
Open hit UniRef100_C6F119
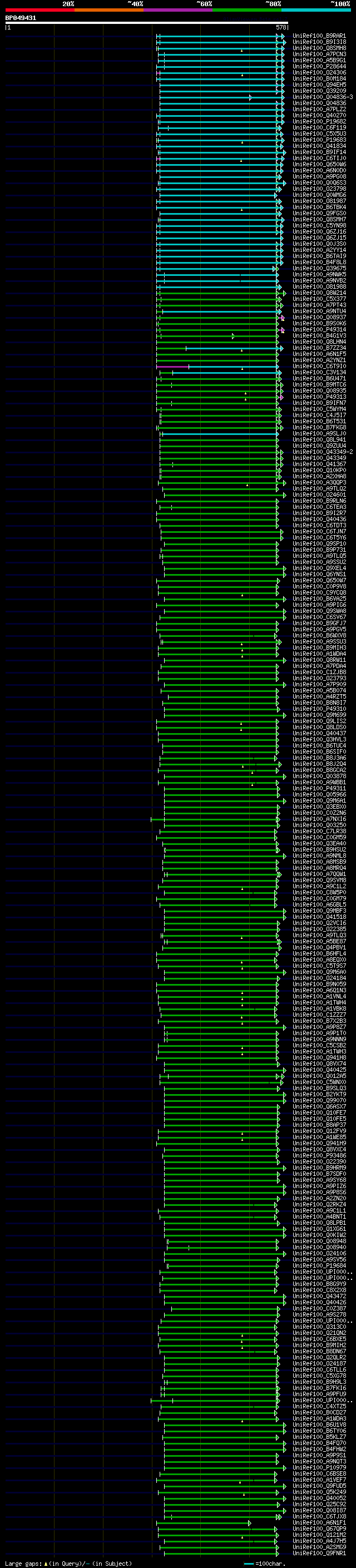pyautogui.click(x=319, y=128)
